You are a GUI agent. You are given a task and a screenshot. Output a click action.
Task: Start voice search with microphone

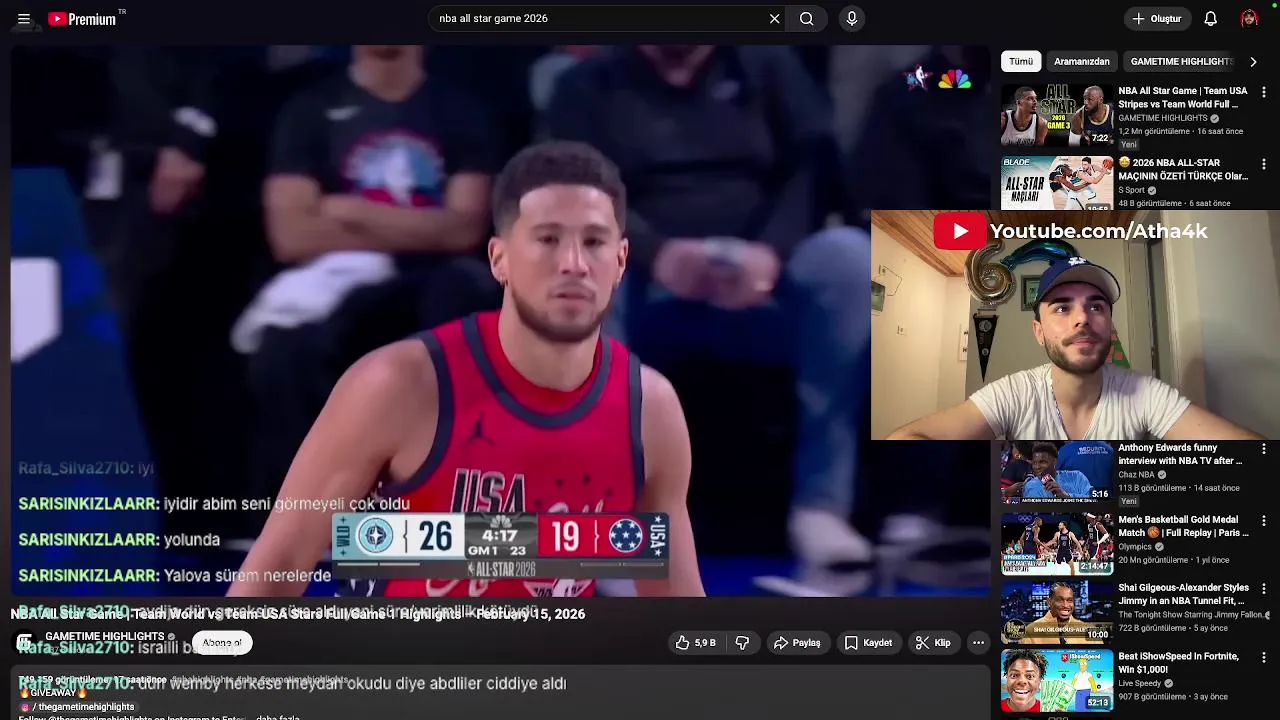point(851,19)
